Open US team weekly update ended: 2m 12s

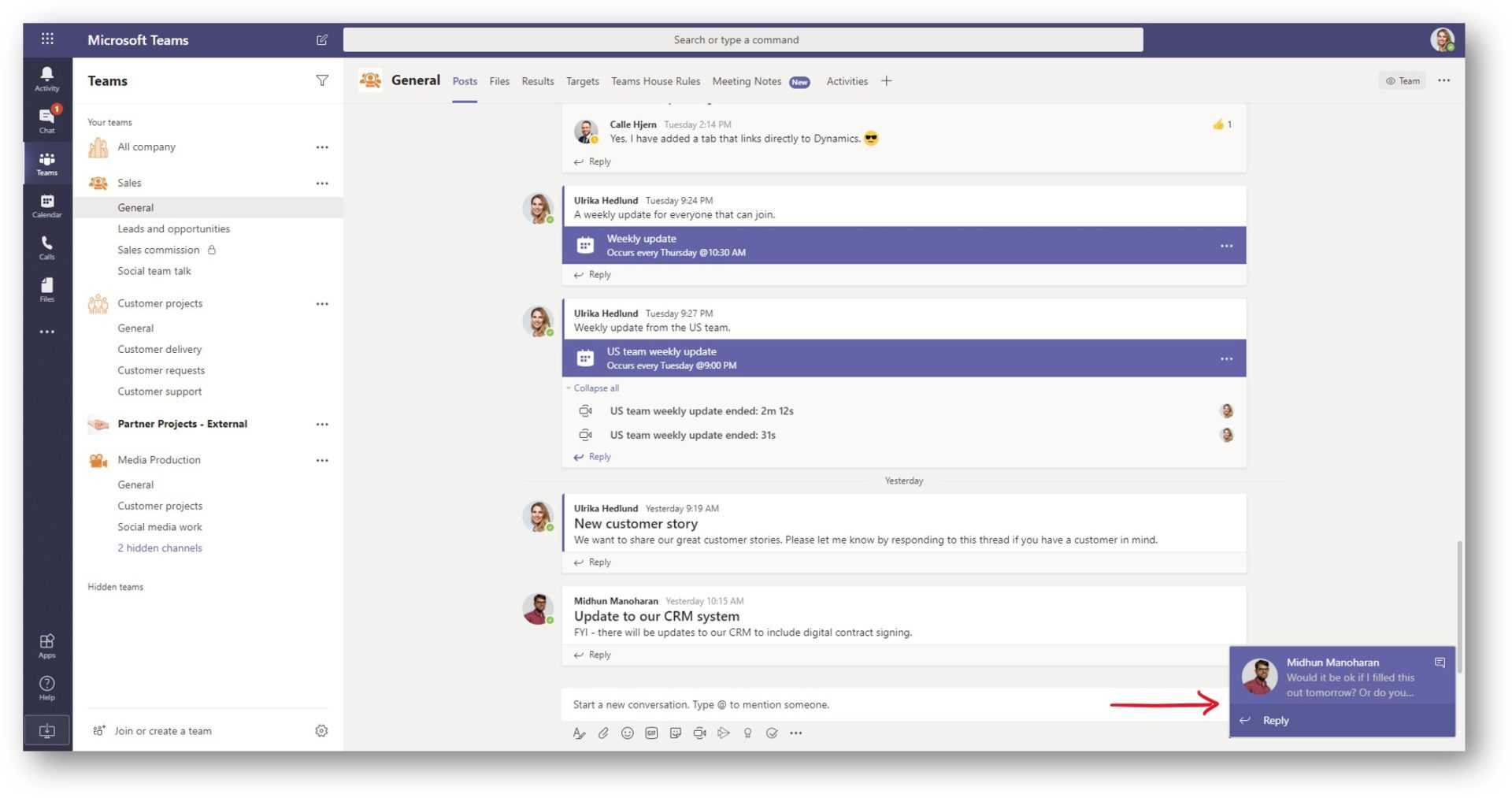pos(701,411)
